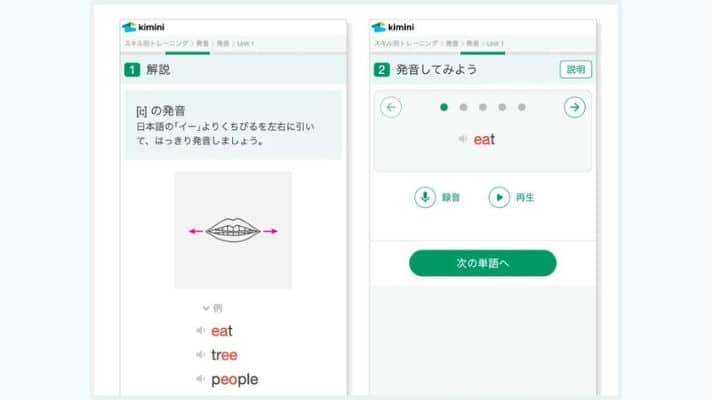
Task: Click the 説明 explanation button
Action: [x=576, y=69]
